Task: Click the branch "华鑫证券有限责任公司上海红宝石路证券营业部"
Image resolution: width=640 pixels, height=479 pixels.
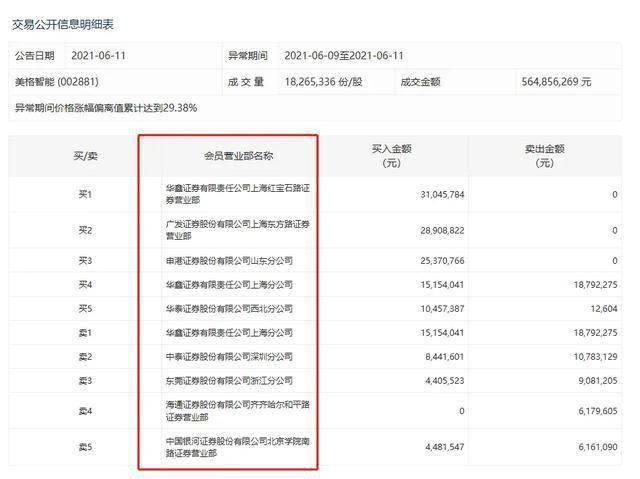Action: [238, 194]
